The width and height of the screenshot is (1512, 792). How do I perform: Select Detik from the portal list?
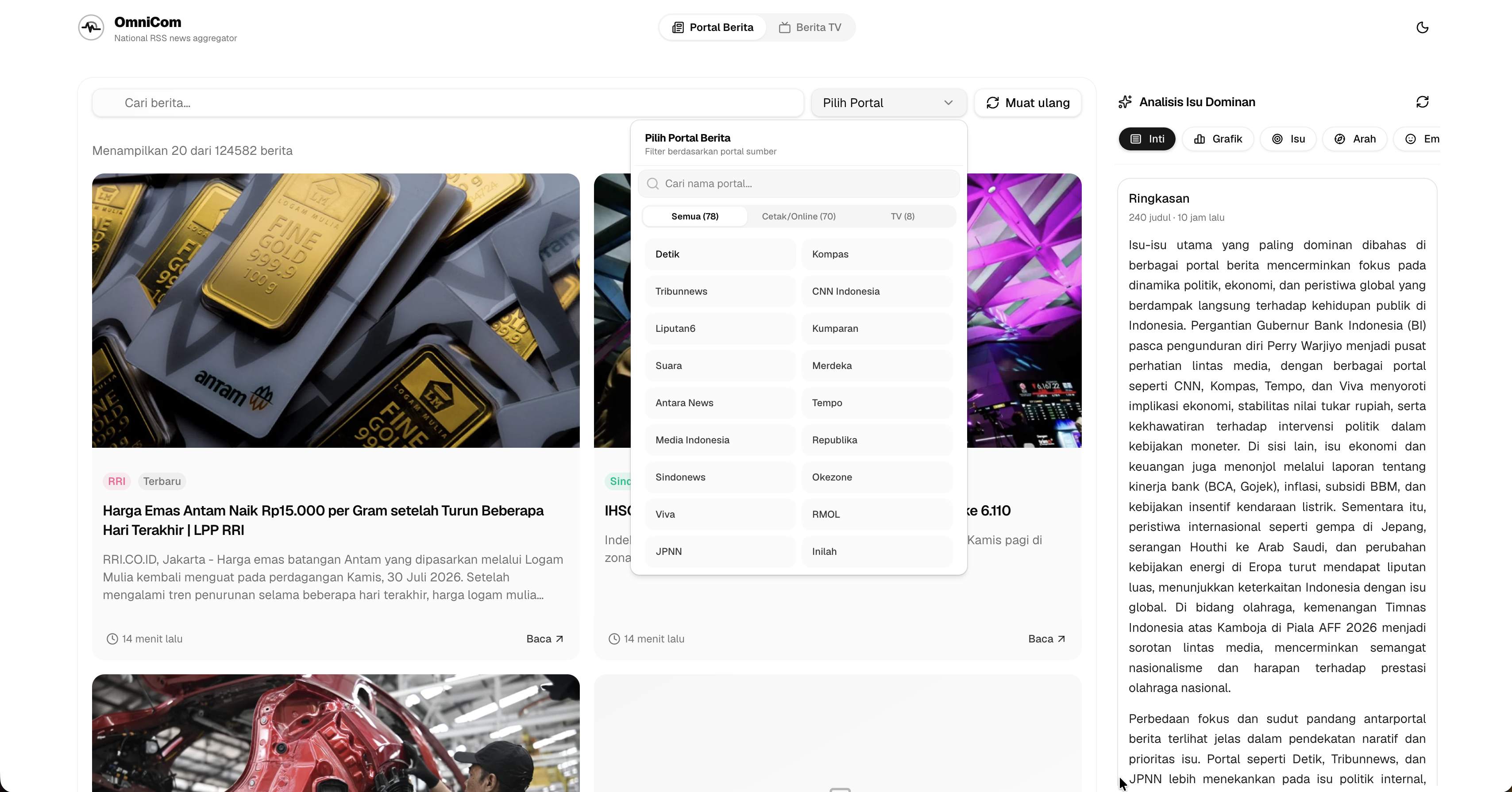(x=720, y=254)
